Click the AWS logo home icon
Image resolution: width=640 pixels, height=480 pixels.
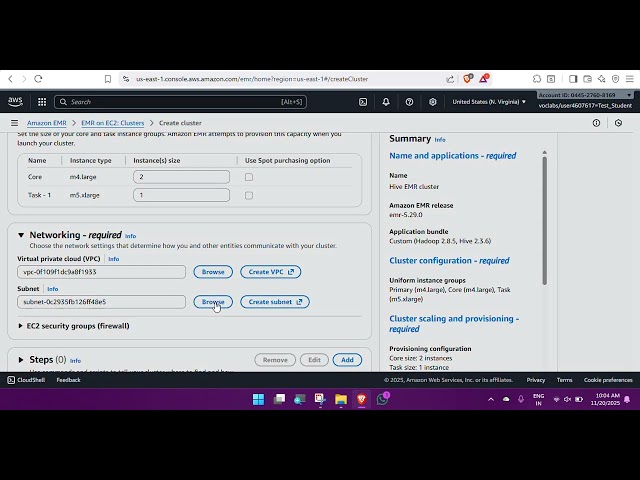tap(16, 102)
